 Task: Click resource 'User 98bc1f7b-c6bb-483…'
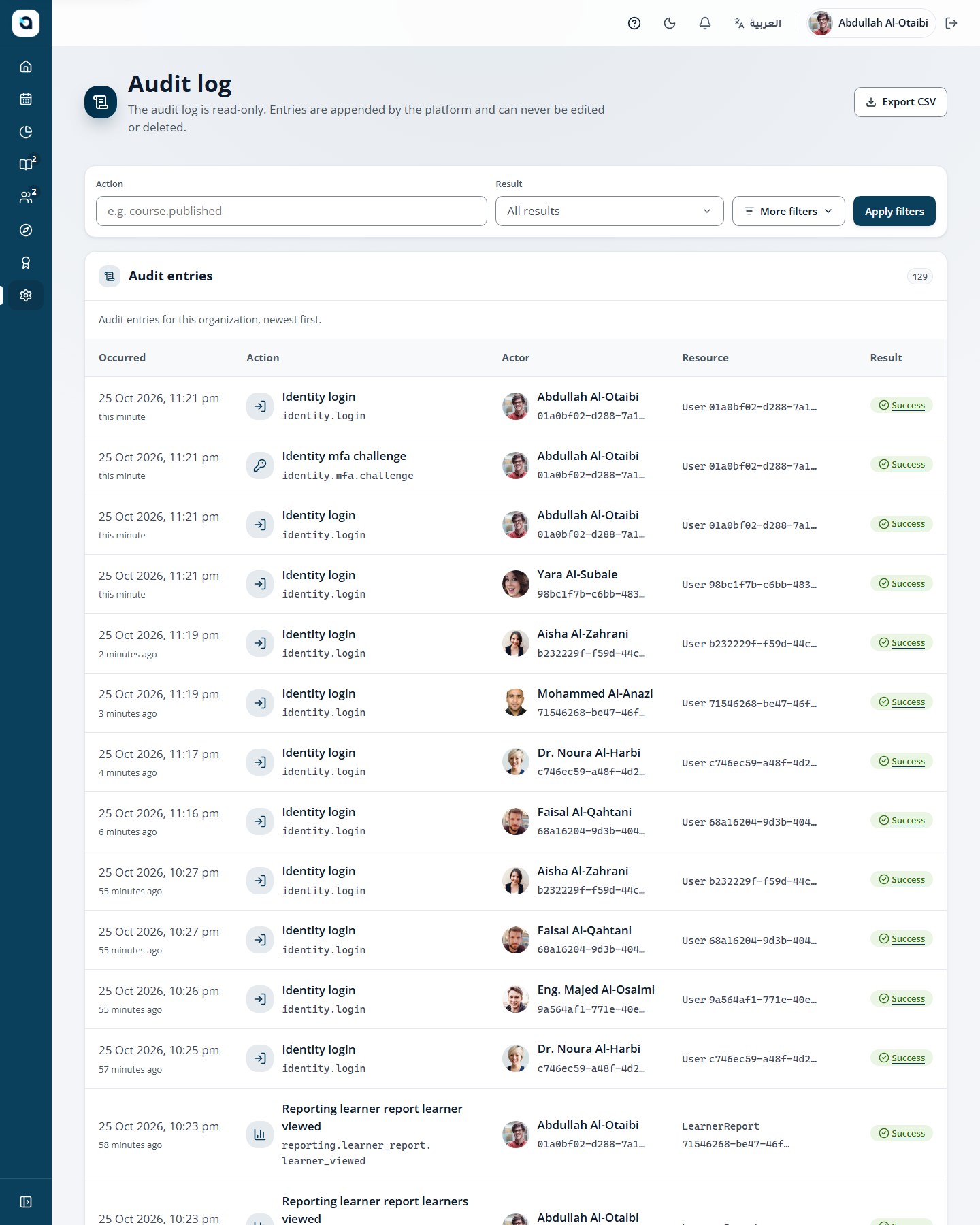click(749, 585)
